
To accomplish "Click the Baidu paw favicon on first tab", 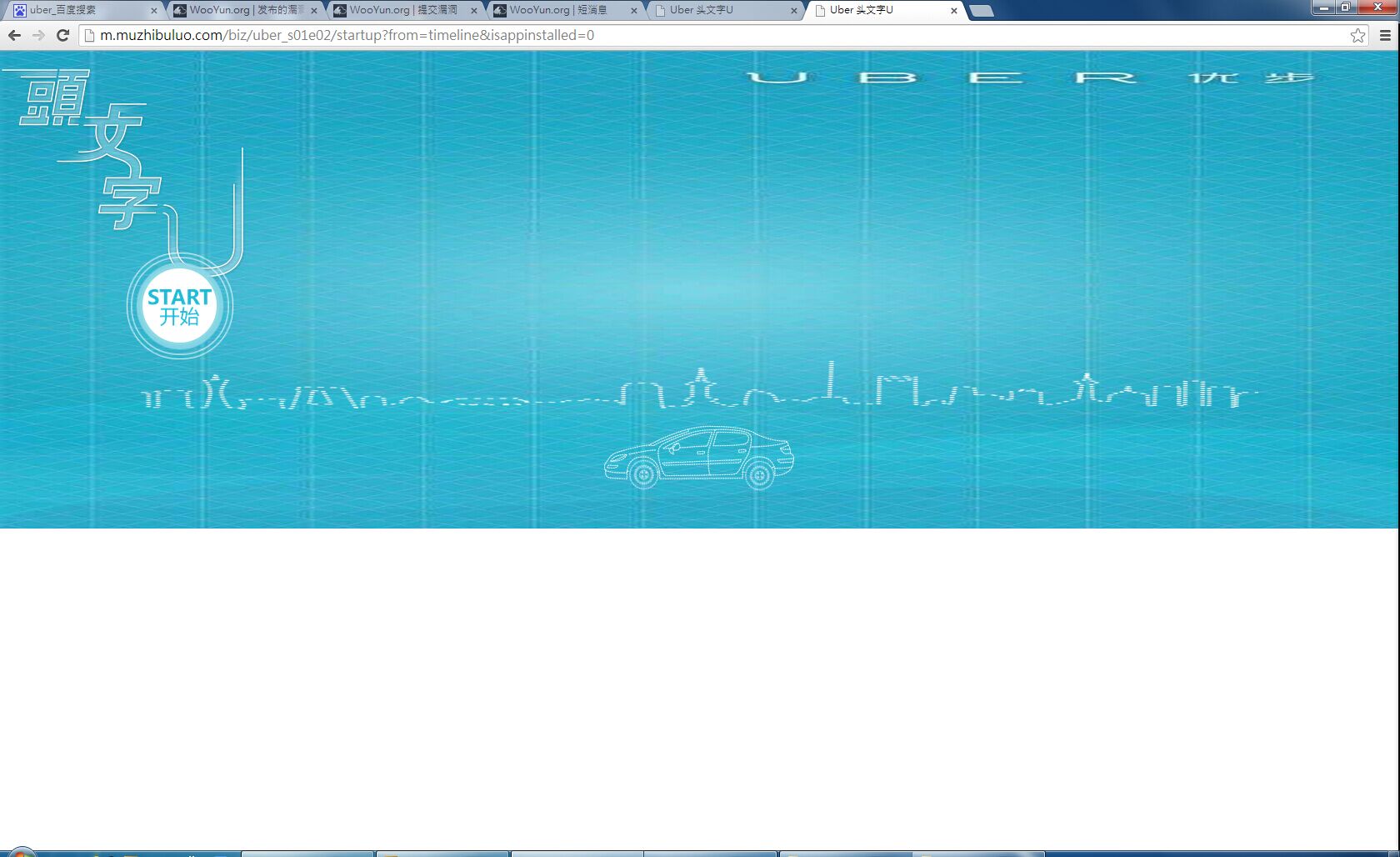I will [20, 10].
